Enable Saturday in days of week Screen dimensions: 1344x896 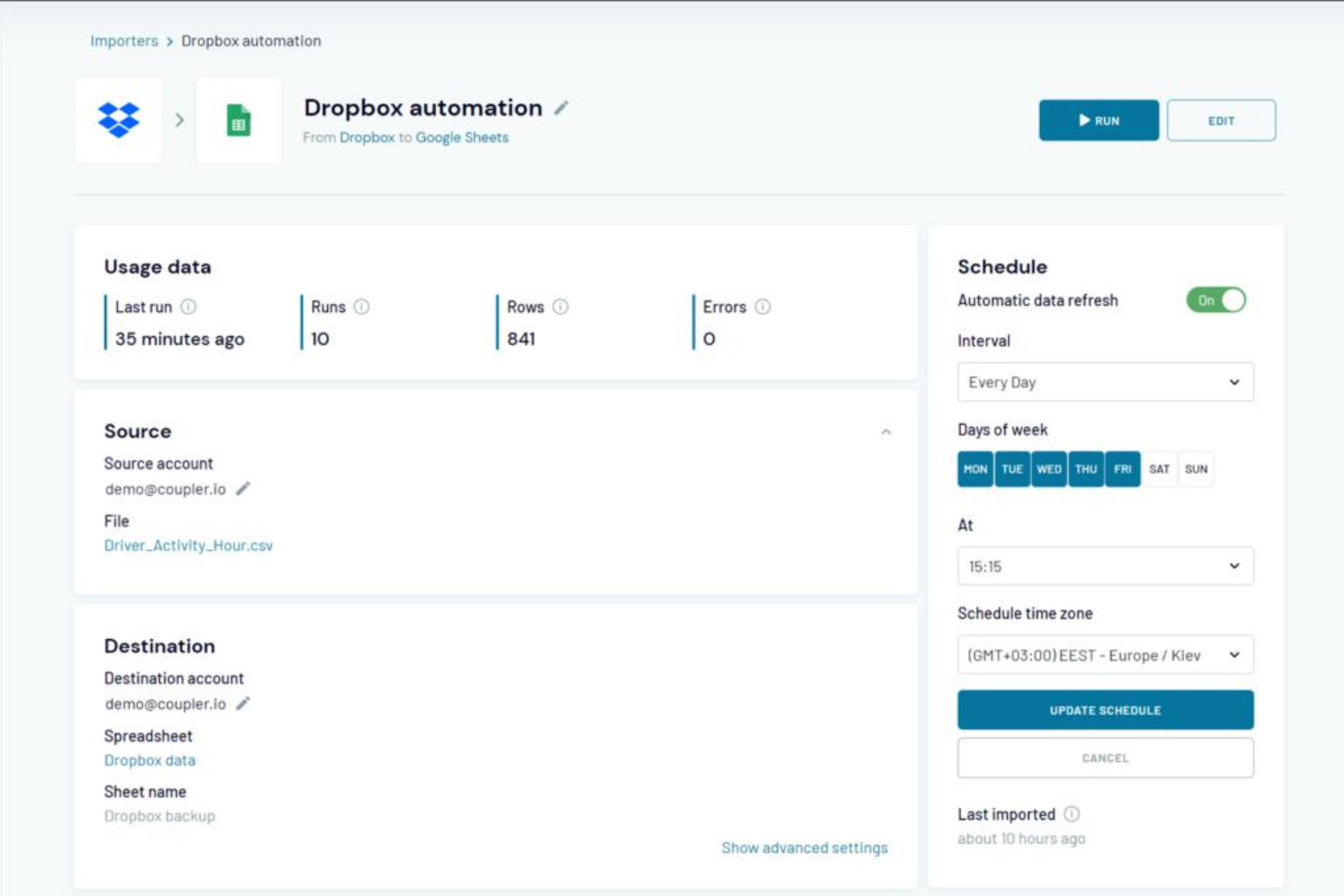1160,469
